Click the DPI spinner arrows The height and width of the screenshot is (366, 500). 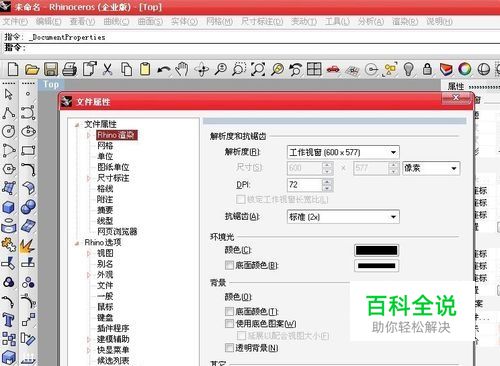pos(327,185)
